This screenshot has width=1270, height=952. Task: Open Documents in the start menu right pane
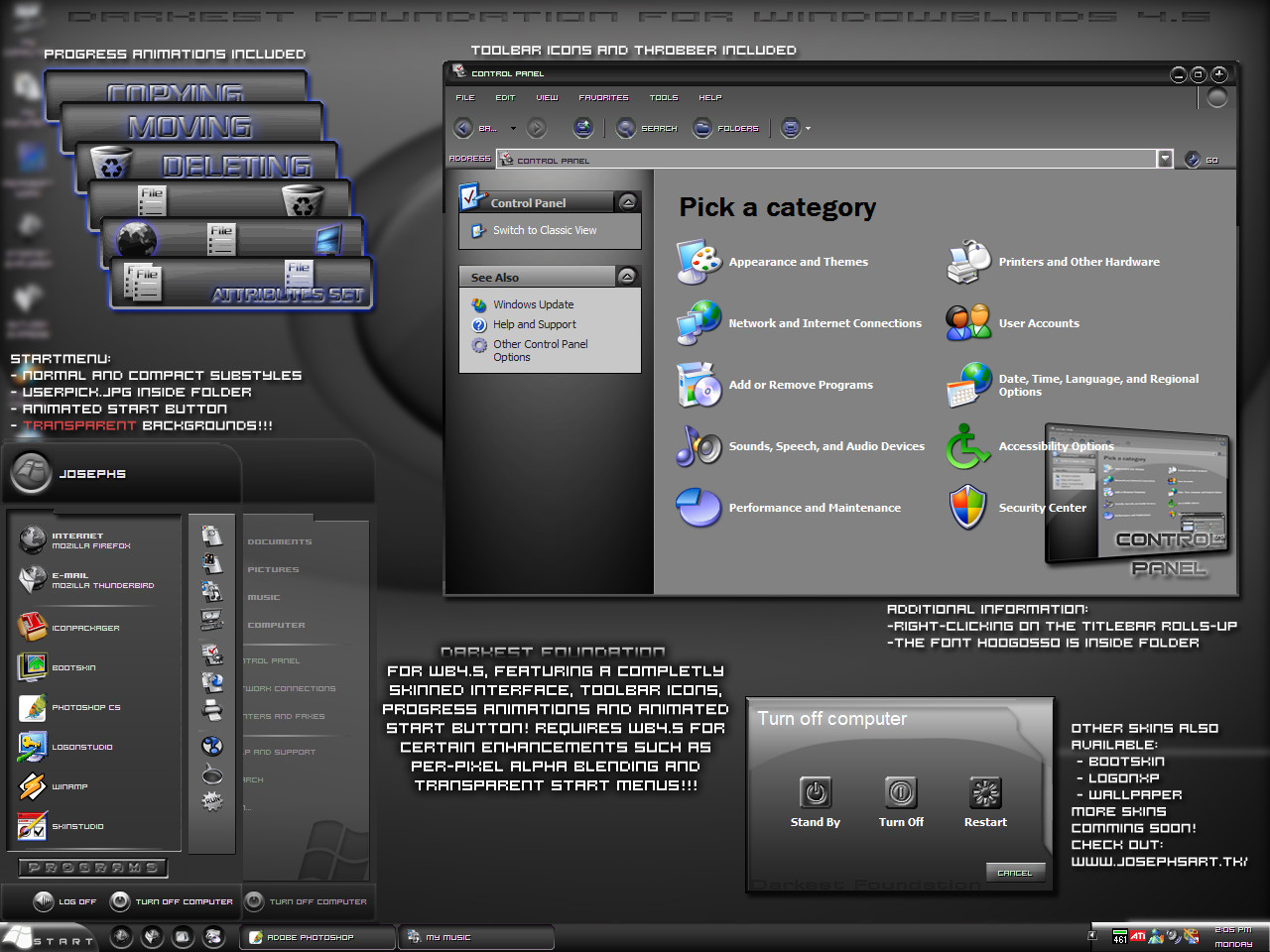(280, 541)
